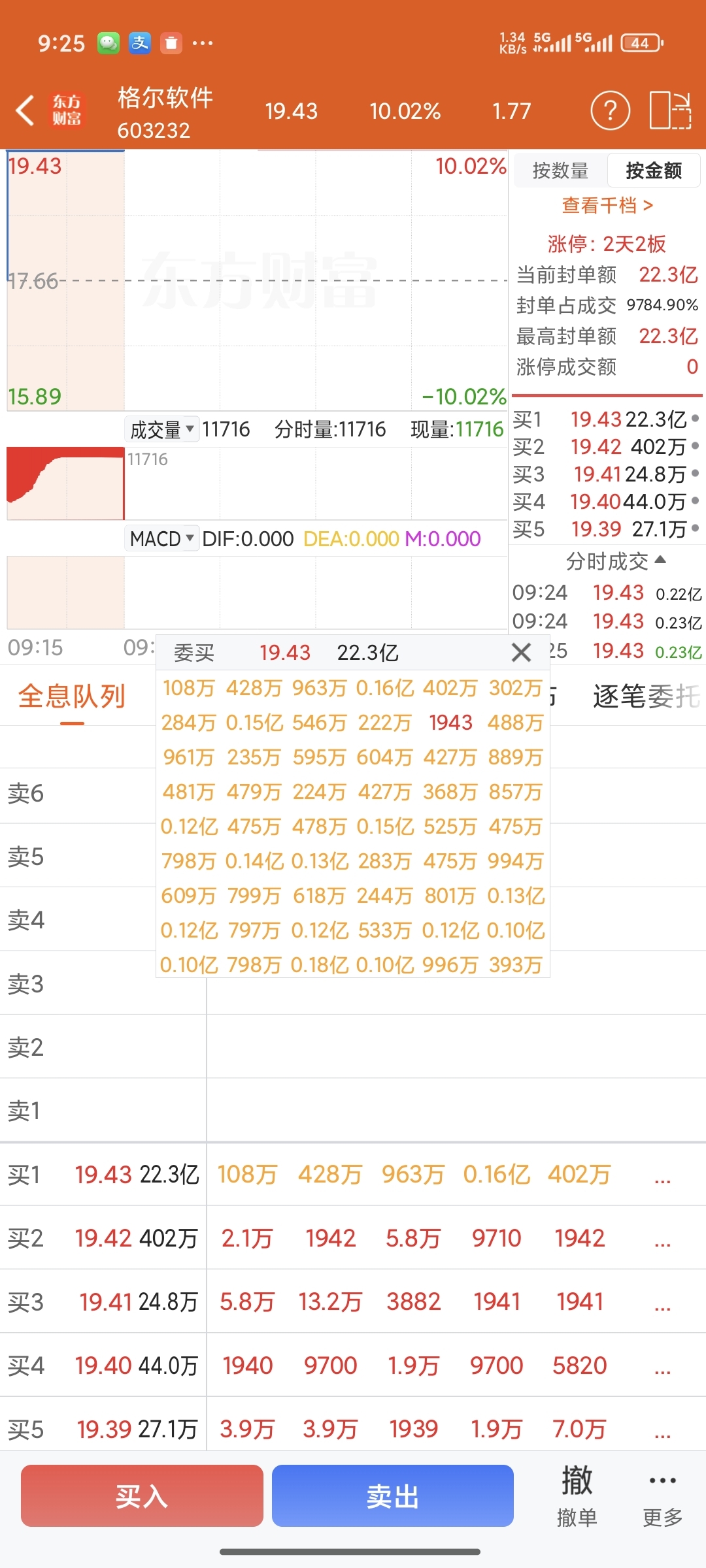
Task: Tap 买1 price 19.43 in queue list
Action: (x=103, y=1175)
